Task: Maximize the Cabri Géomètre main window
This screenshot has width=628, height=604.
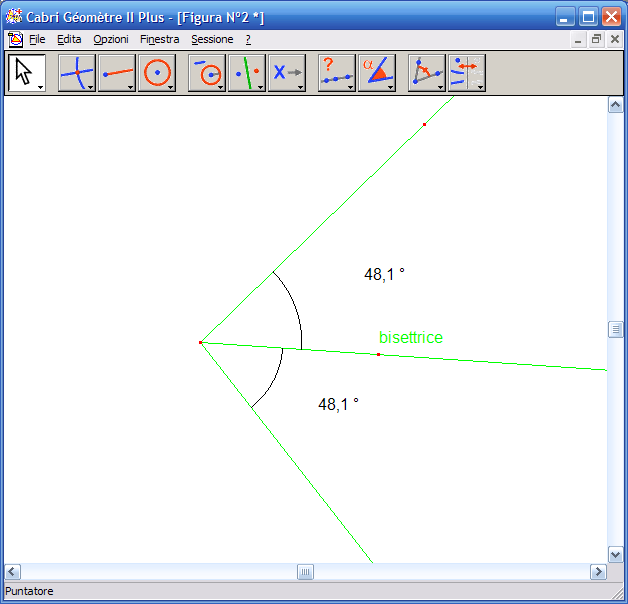Action: click(588, 17)
